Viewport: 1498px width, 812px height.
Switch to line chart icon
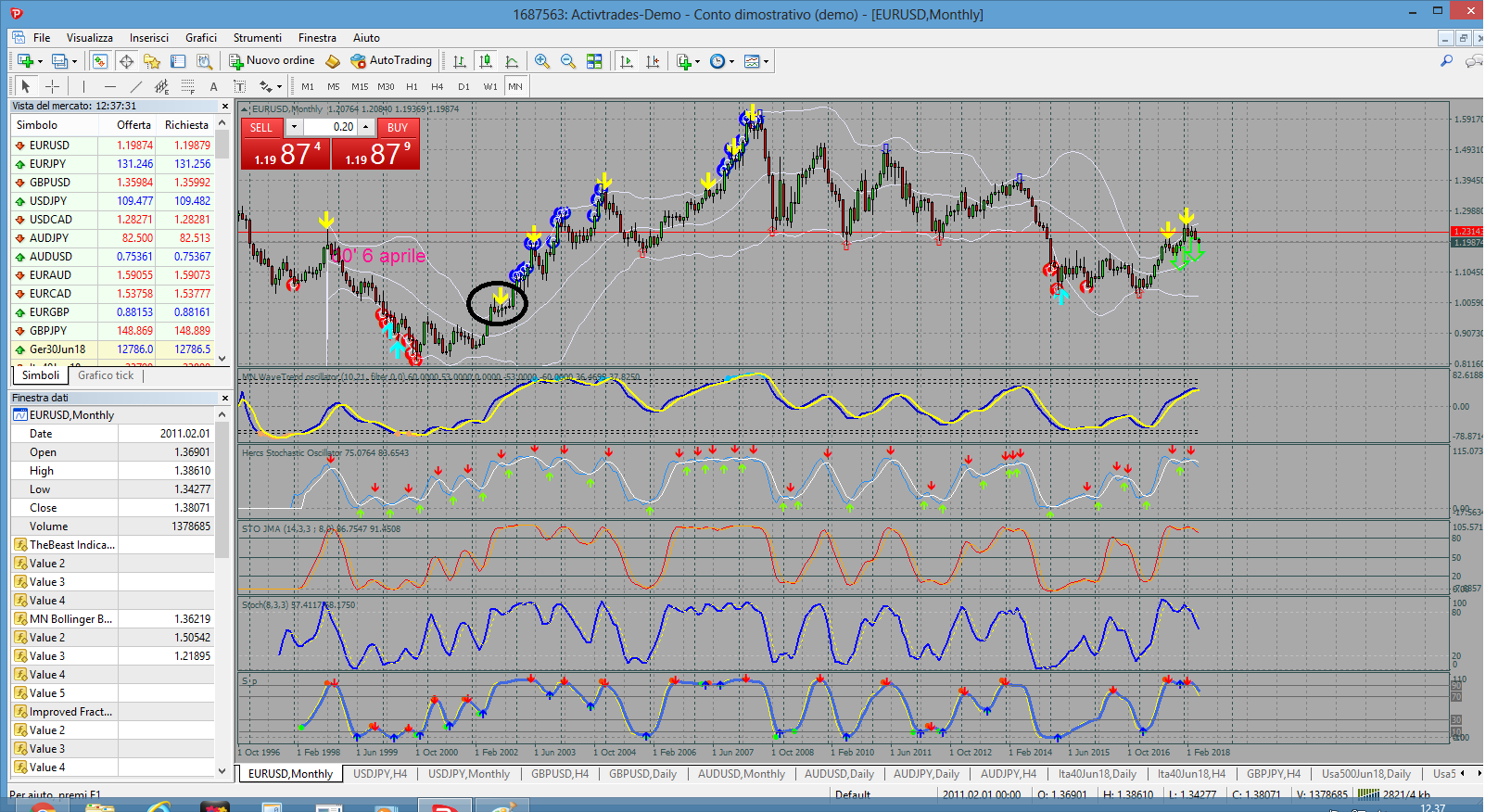pos(511,61)
